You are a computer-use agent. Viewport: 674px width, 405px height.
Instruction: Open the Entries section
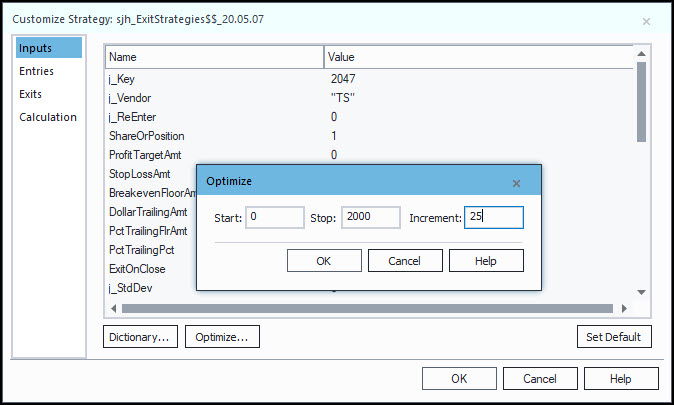(x=37, y=71)
